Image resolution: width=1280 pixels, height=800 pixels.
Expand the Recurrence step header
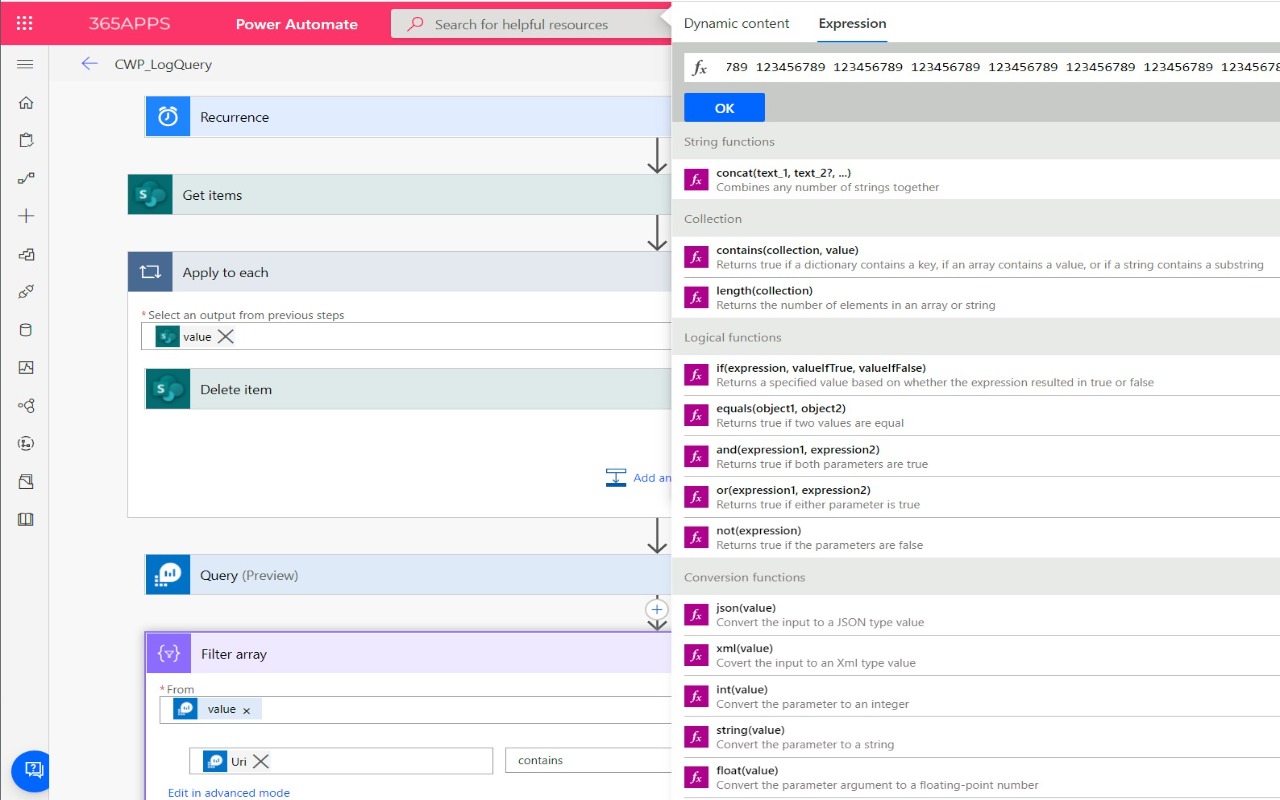(409, 117)
